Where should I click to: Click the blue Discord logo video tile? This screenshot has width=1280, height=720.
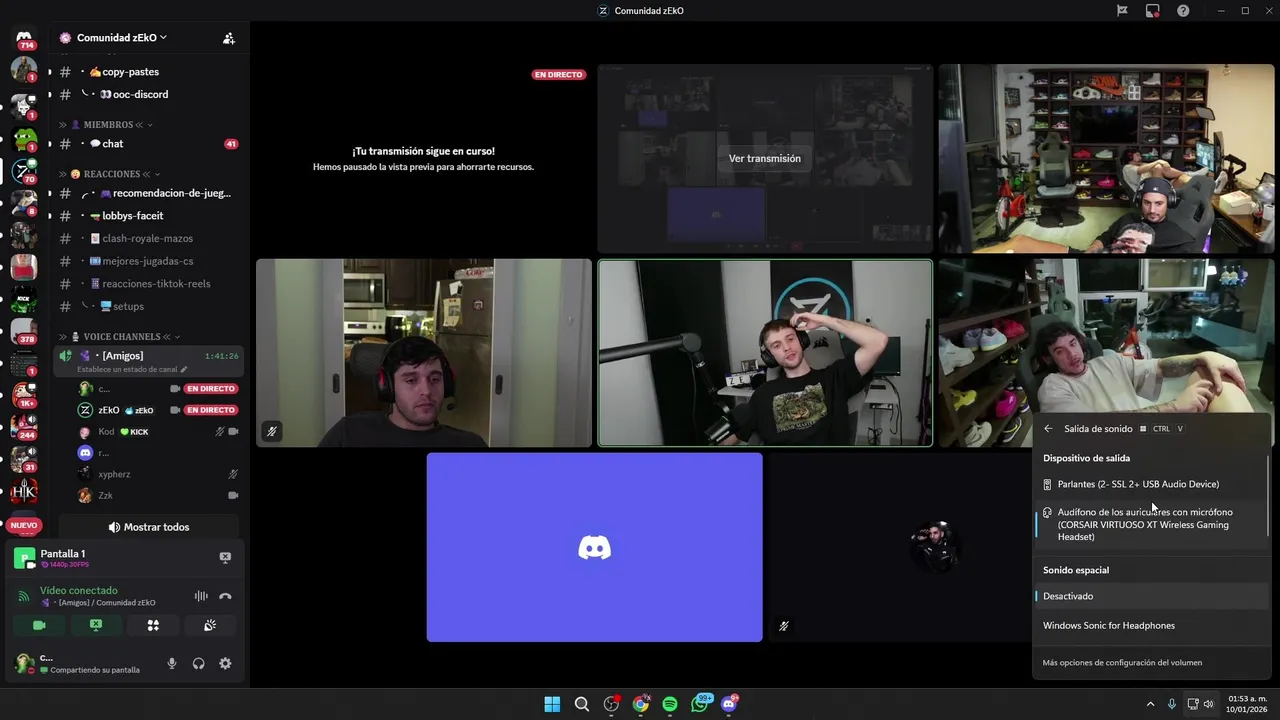coord(595,547)
